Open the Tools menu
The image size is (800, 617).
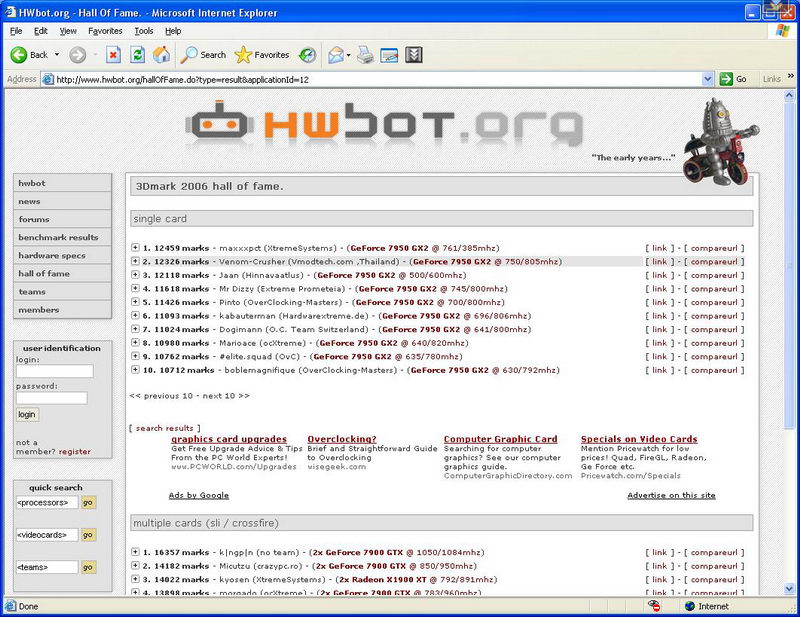(144, 31)
